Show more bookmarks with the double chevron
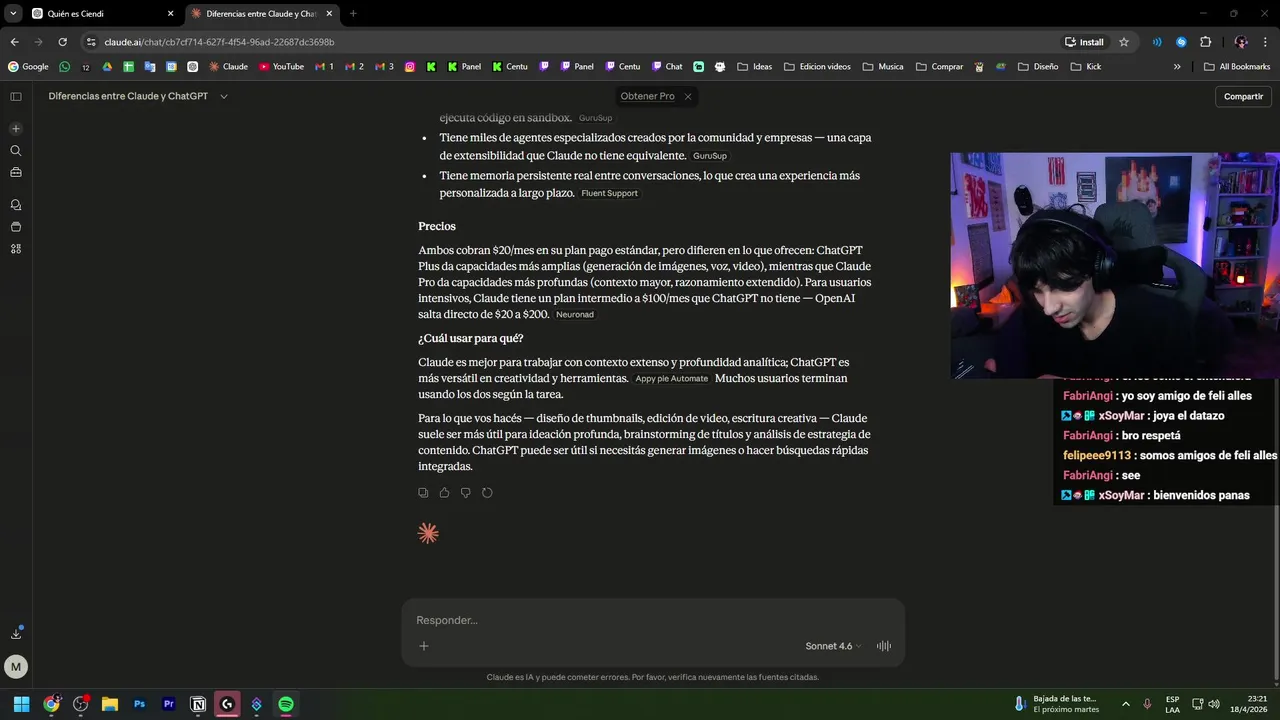 1177,67
